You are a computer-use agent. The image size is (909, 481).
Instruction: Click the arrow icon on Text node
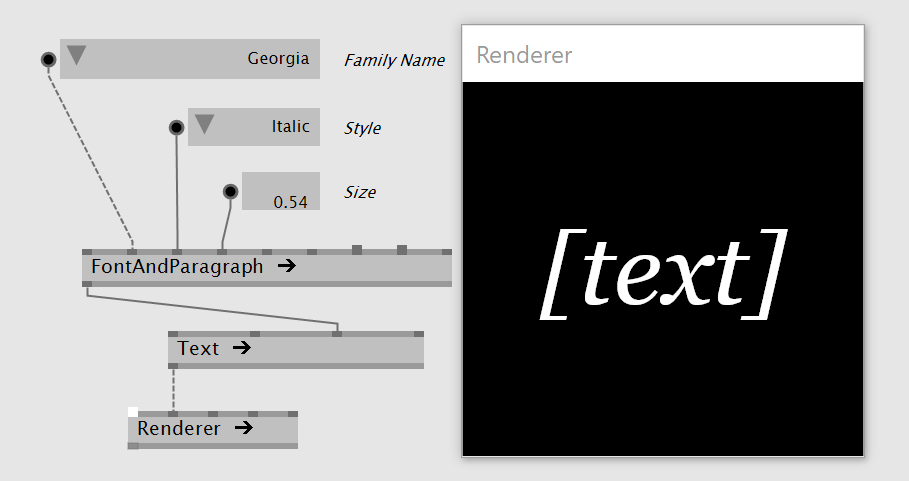242,348
